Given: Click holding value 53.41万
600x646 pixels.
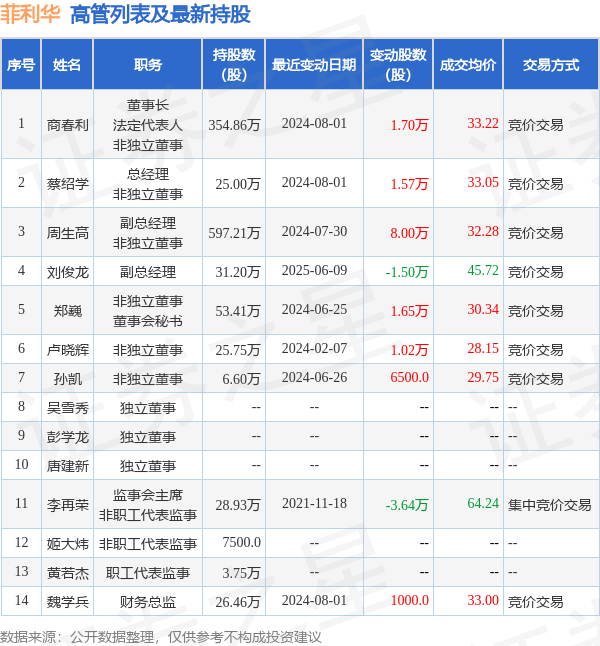Looking at the screenshot, I should click(x=238, y=311).
